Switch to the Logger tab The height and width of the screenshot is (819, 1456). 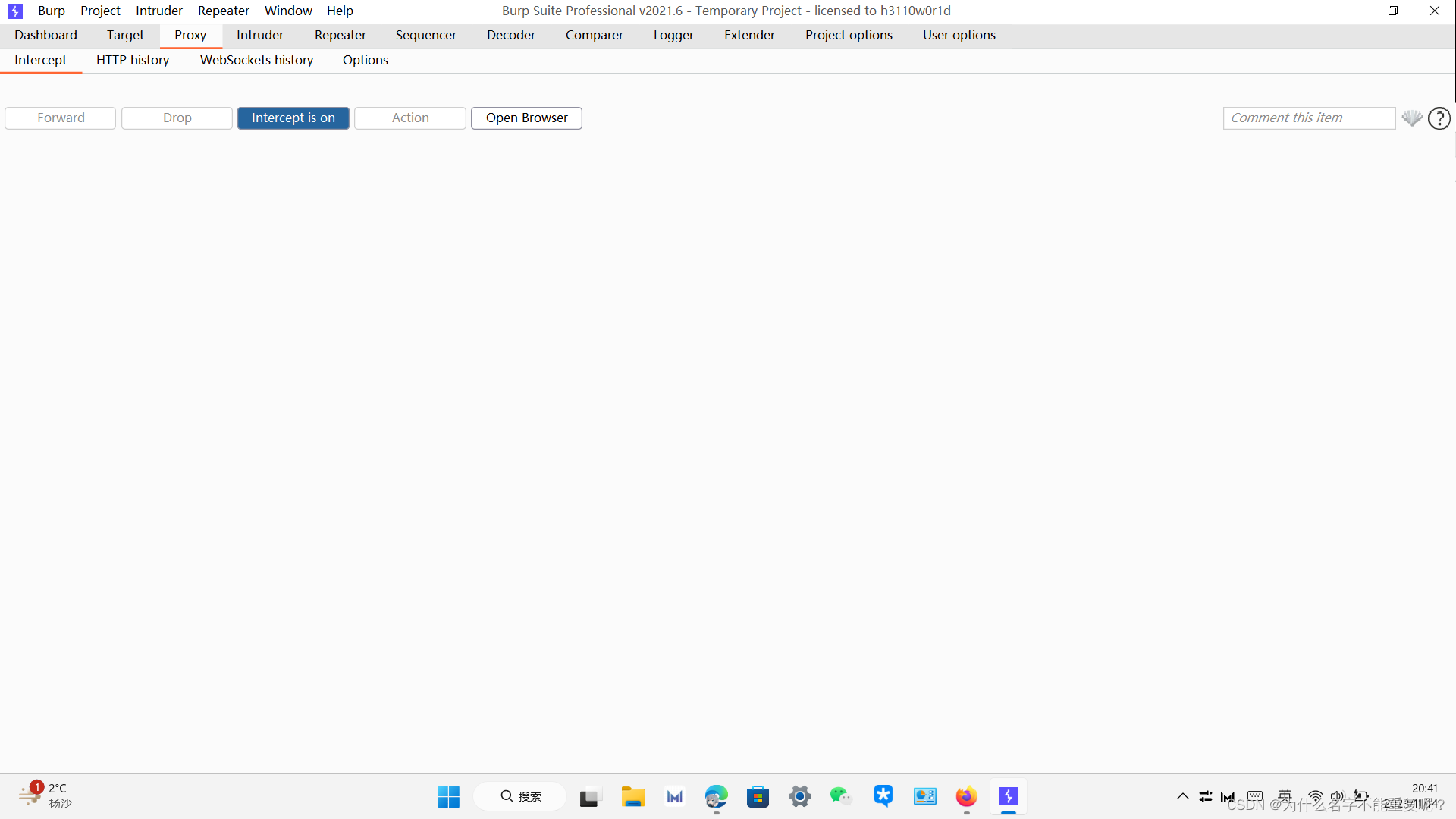pyautogui.click(x=673, y=36)
